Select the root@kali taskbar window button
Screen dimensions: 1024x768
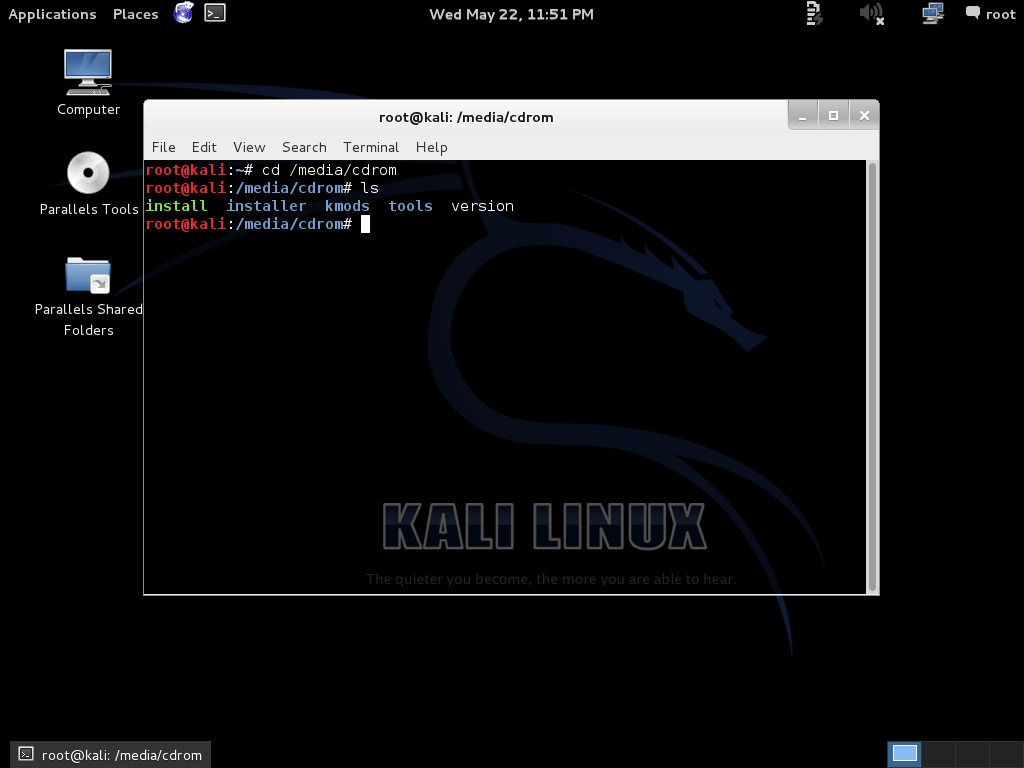pyautogui.click(x=110, y=755)
